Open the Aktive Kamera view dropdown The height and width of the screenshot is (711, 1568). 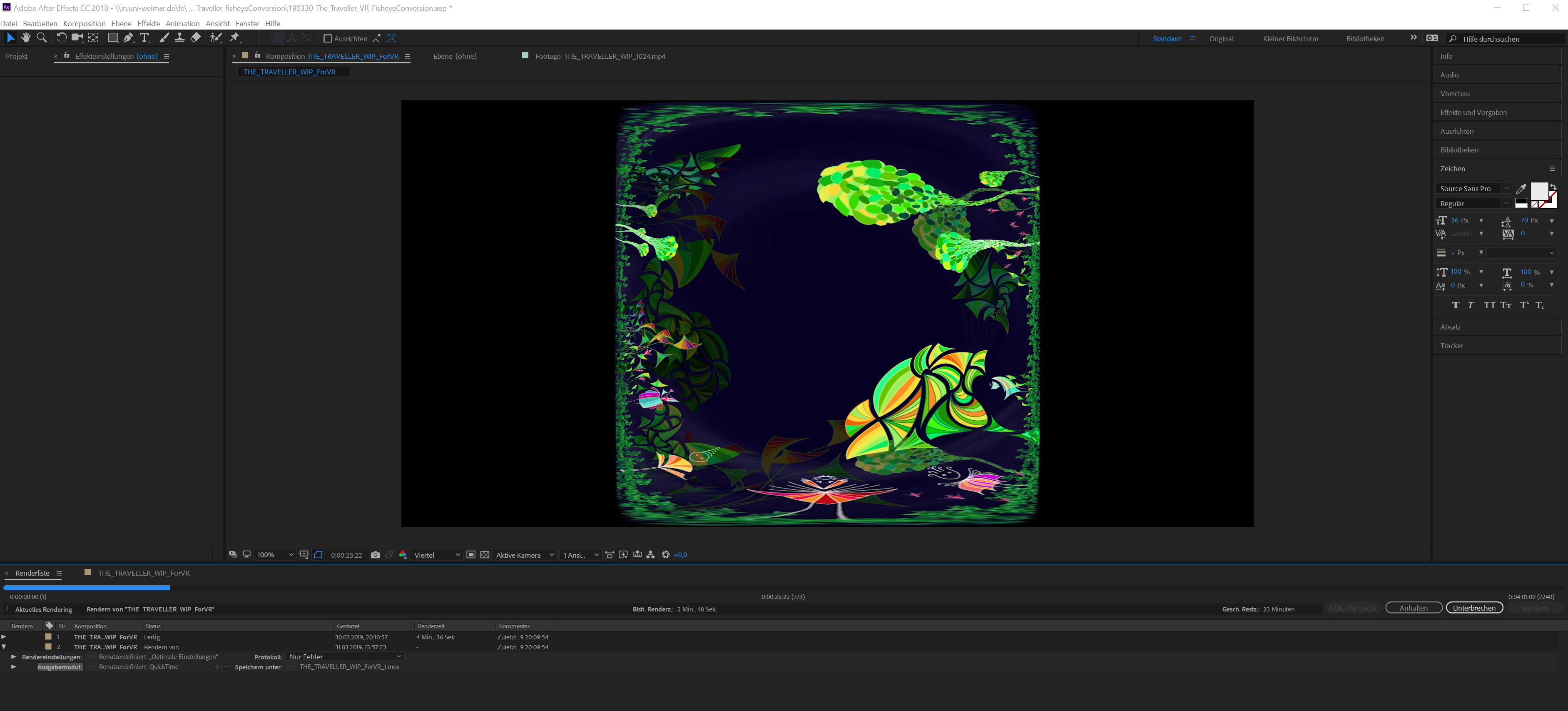tap(524, 554)
